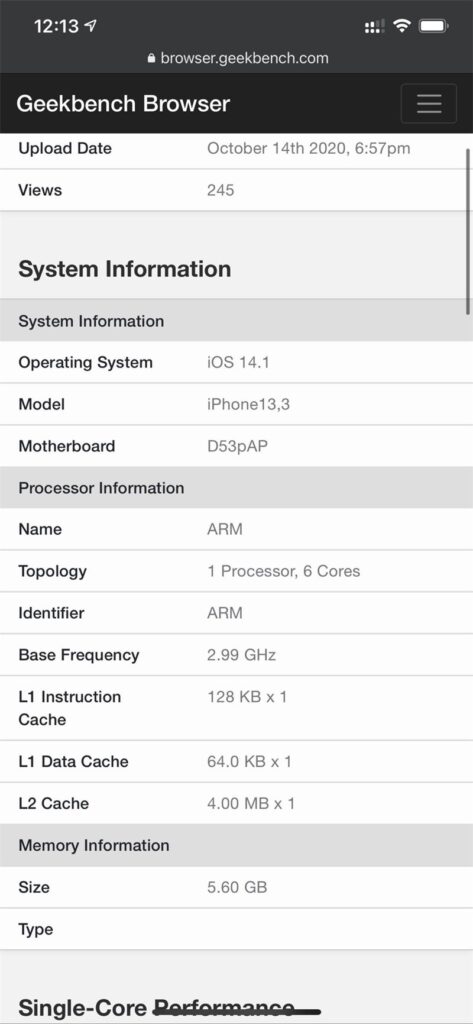Tap the Motherboard D53pAP value
Viewport: 473px width, 1024px height.
coord(237,446)
